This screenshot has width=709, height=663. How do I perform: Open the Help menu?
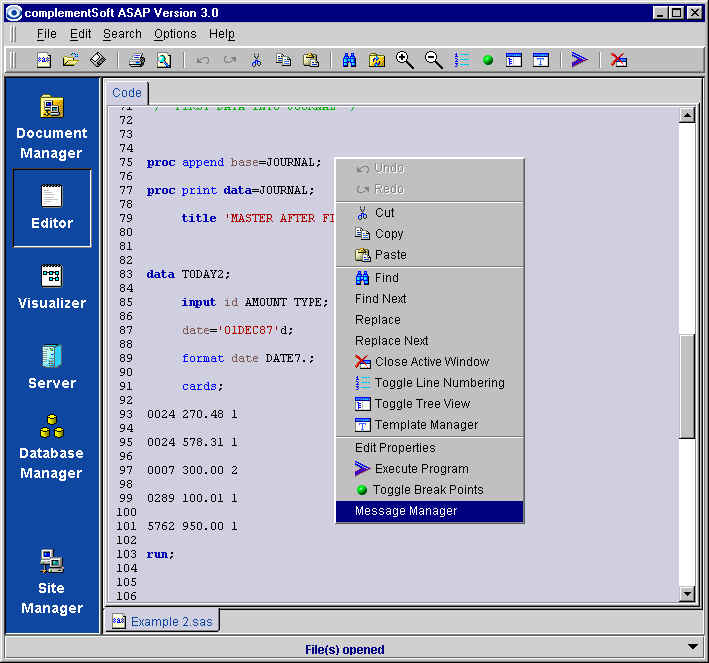(x=222, y=34)
